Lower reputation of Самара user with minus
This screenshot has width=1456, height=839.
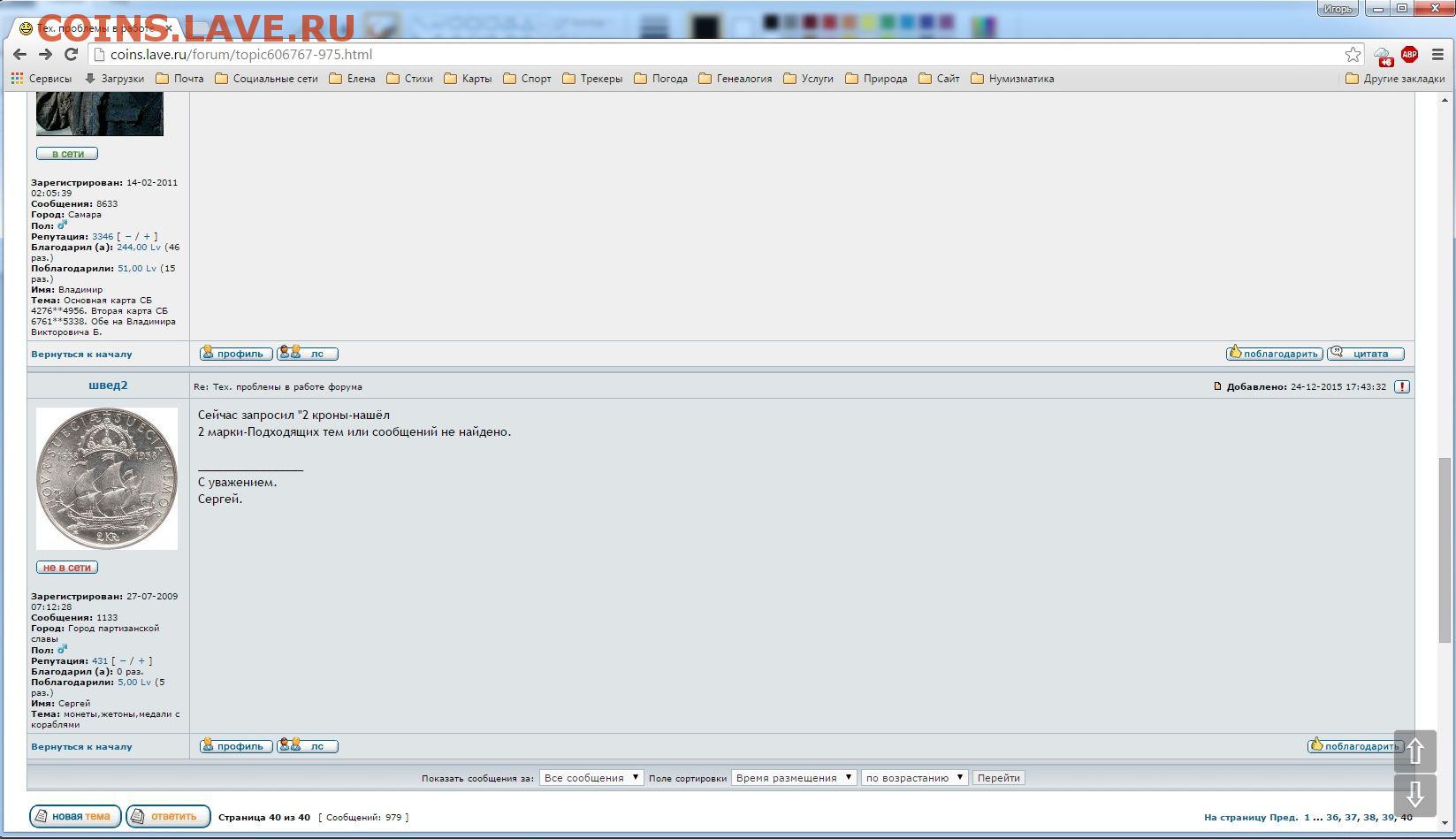pos(128,237)
